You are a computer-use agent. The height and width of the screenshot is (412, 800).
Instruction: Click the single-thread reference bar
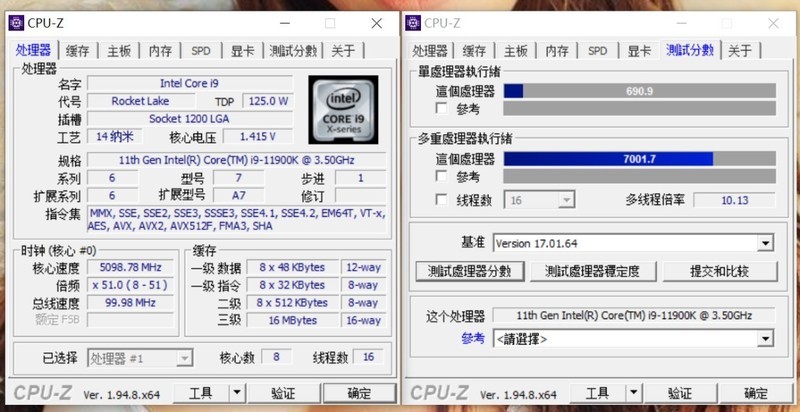pyautogui.click(x=640, y=108)
